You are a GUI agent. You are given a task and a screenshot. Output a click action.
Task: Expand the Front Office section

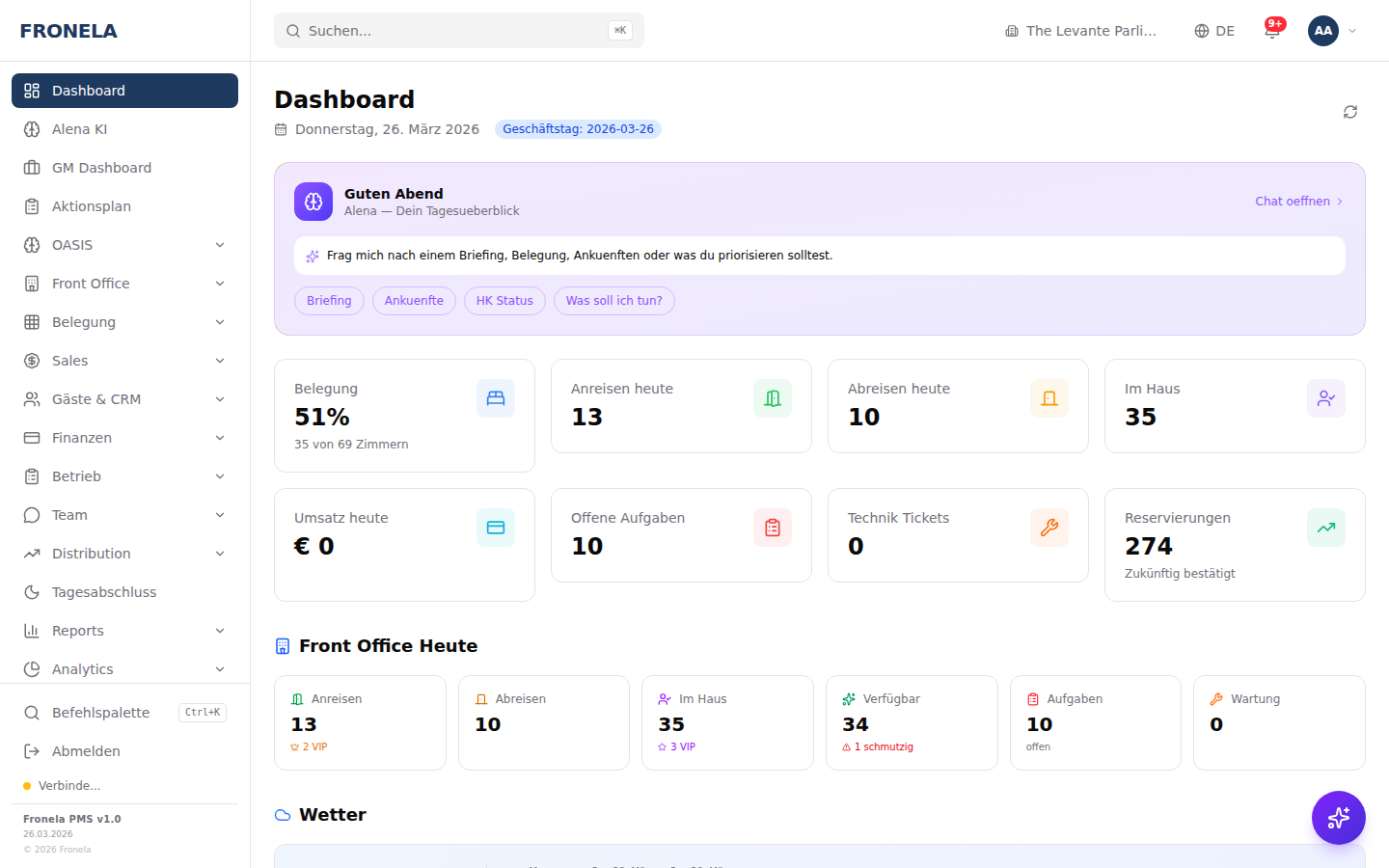(x=91, y=283)
